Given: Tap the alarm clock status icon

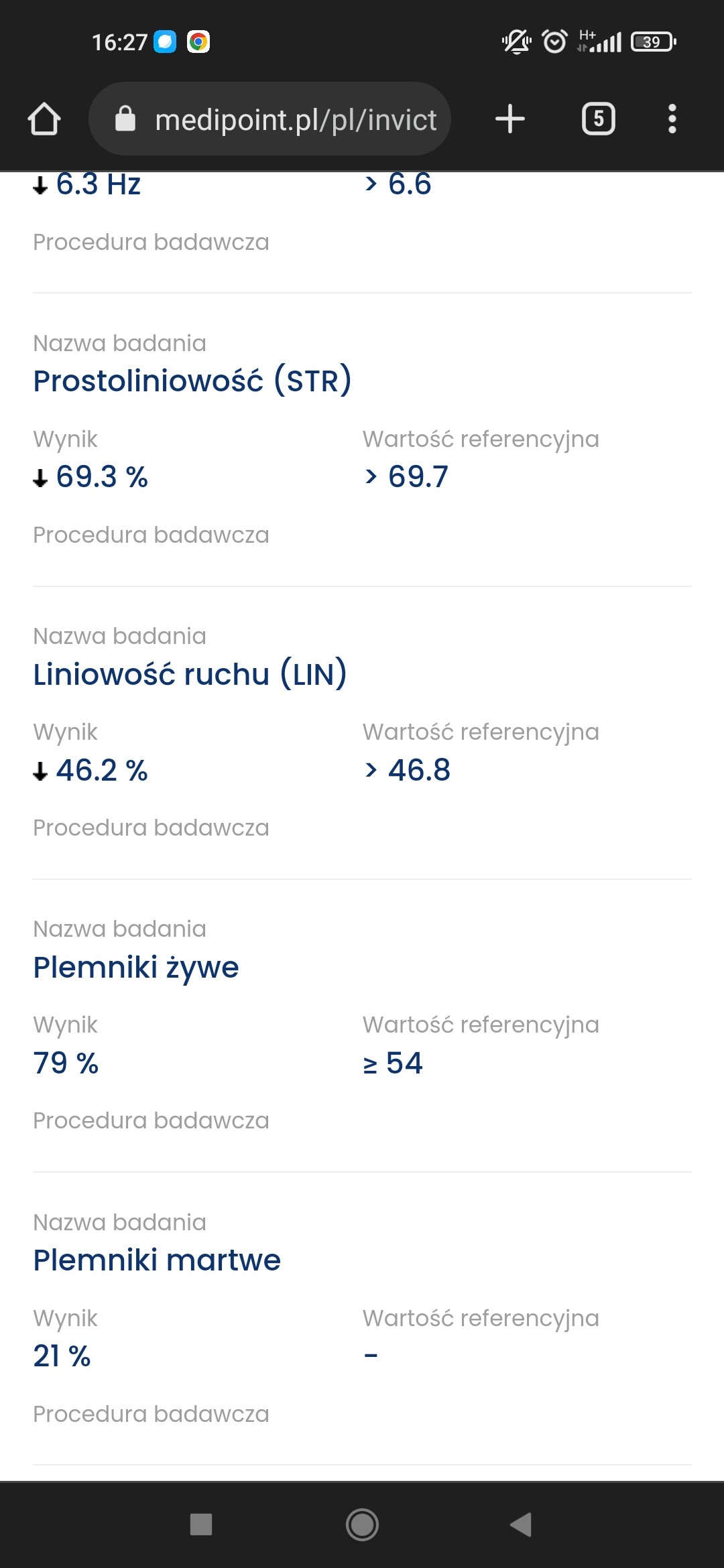Looking at the screenshot, I should coord(554,42).
